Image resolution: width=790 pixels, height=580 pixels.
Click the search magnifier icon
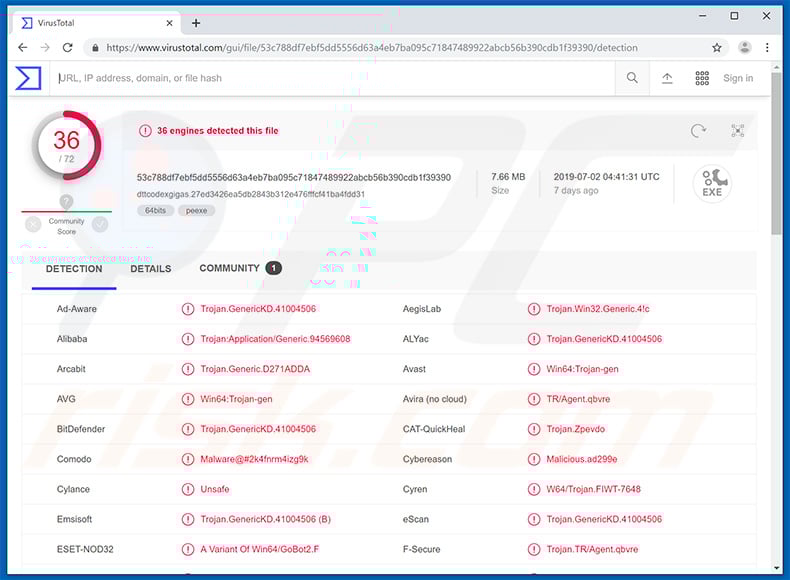632,78
